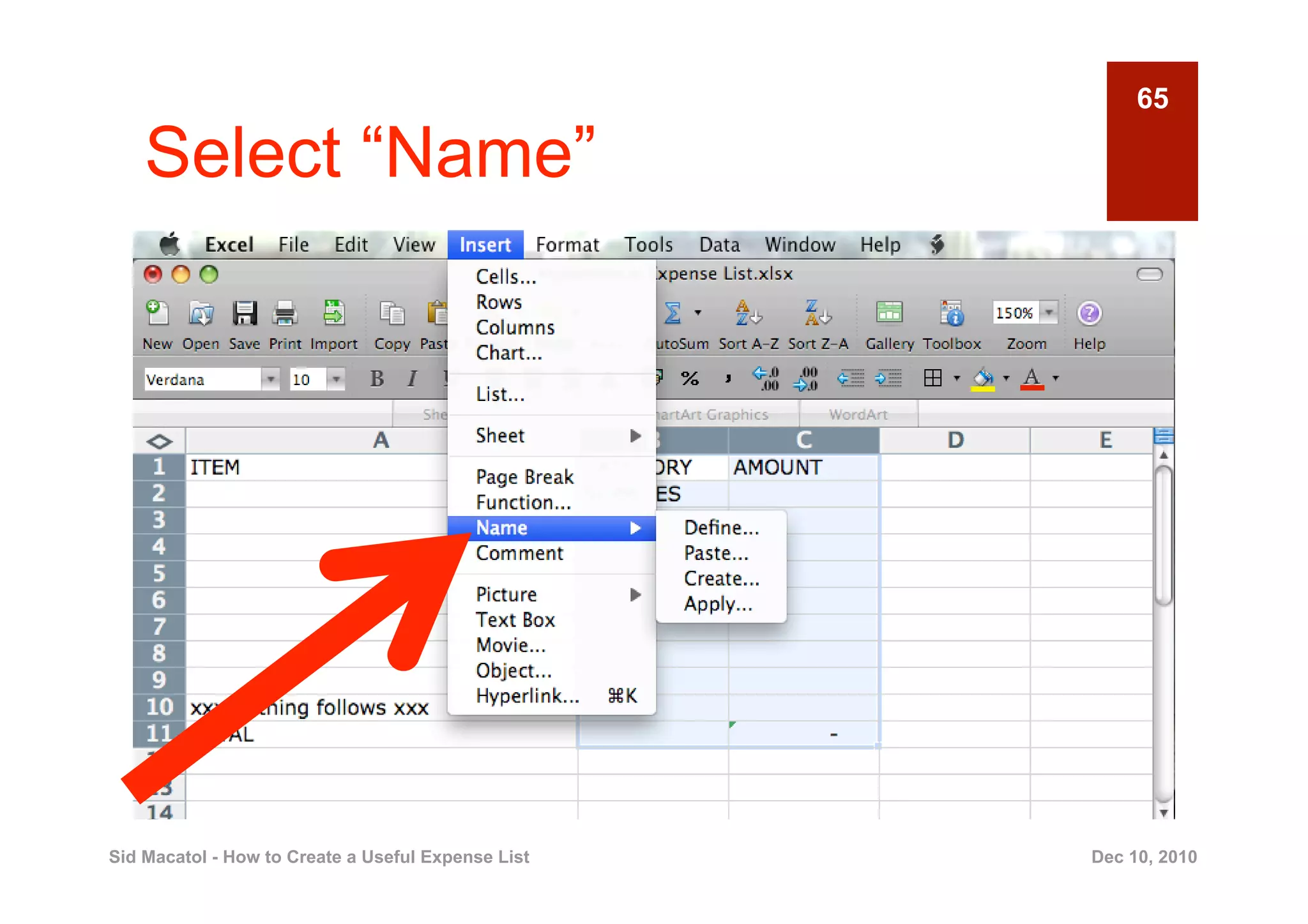
Task: Click the Copy icon
Action: coord(392,313)
